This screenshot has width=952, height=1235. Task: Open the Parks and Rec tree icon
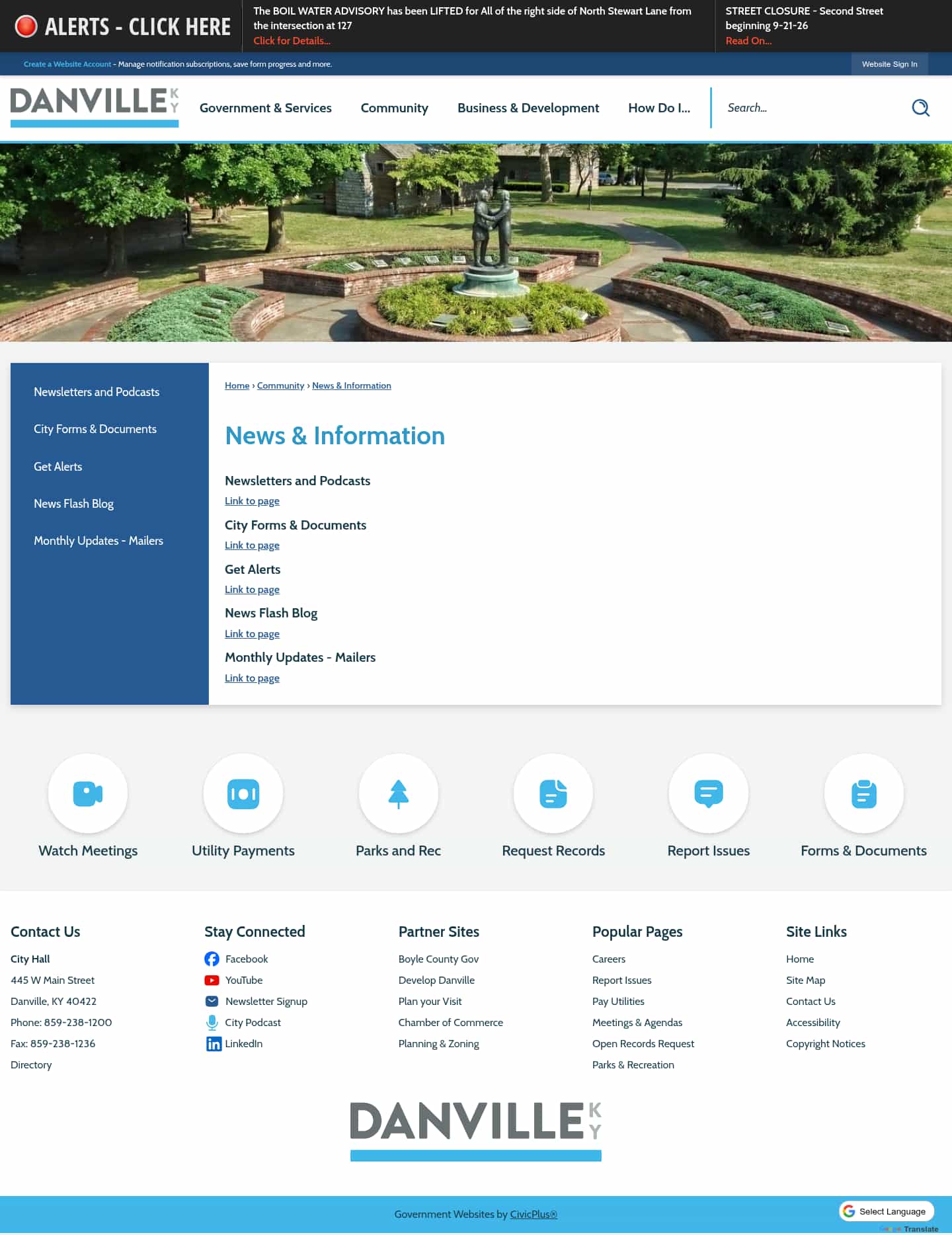[x=399, y=793]
